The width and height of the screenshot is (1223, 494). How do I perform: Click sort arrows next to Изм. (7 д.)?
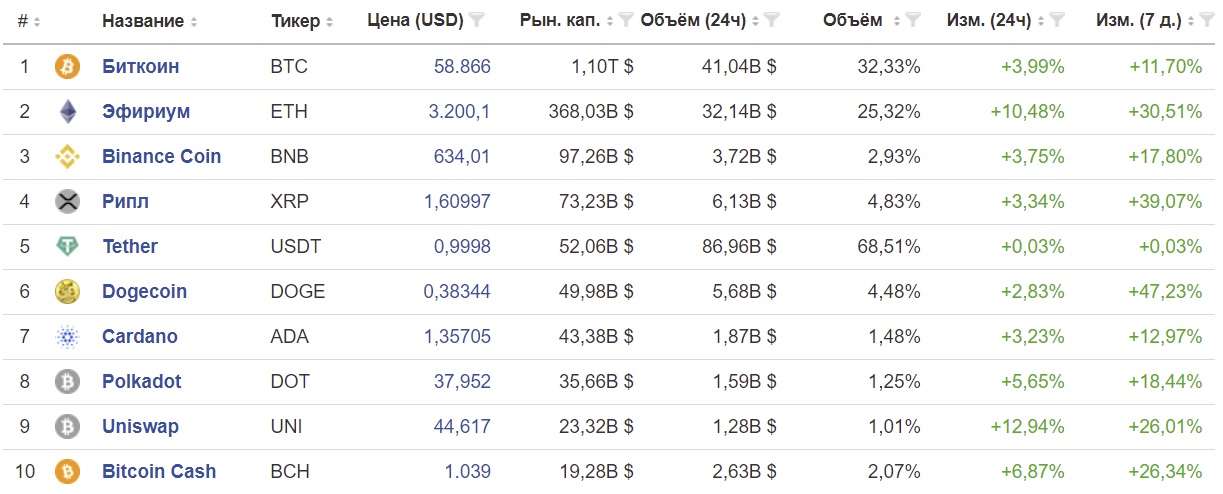[x=1190, y=22]
